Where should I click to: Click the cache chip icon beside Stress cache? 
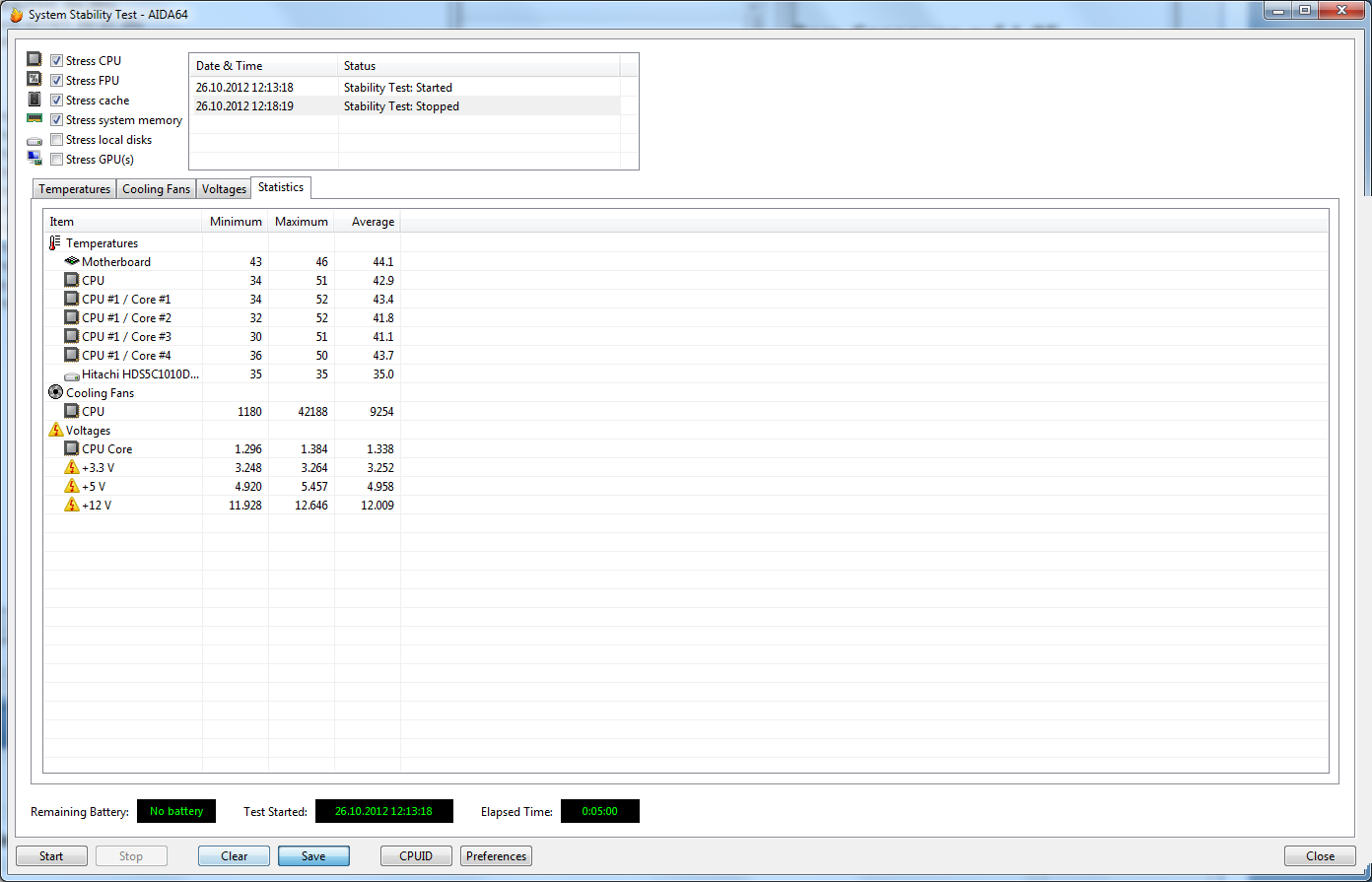(34, 100)
